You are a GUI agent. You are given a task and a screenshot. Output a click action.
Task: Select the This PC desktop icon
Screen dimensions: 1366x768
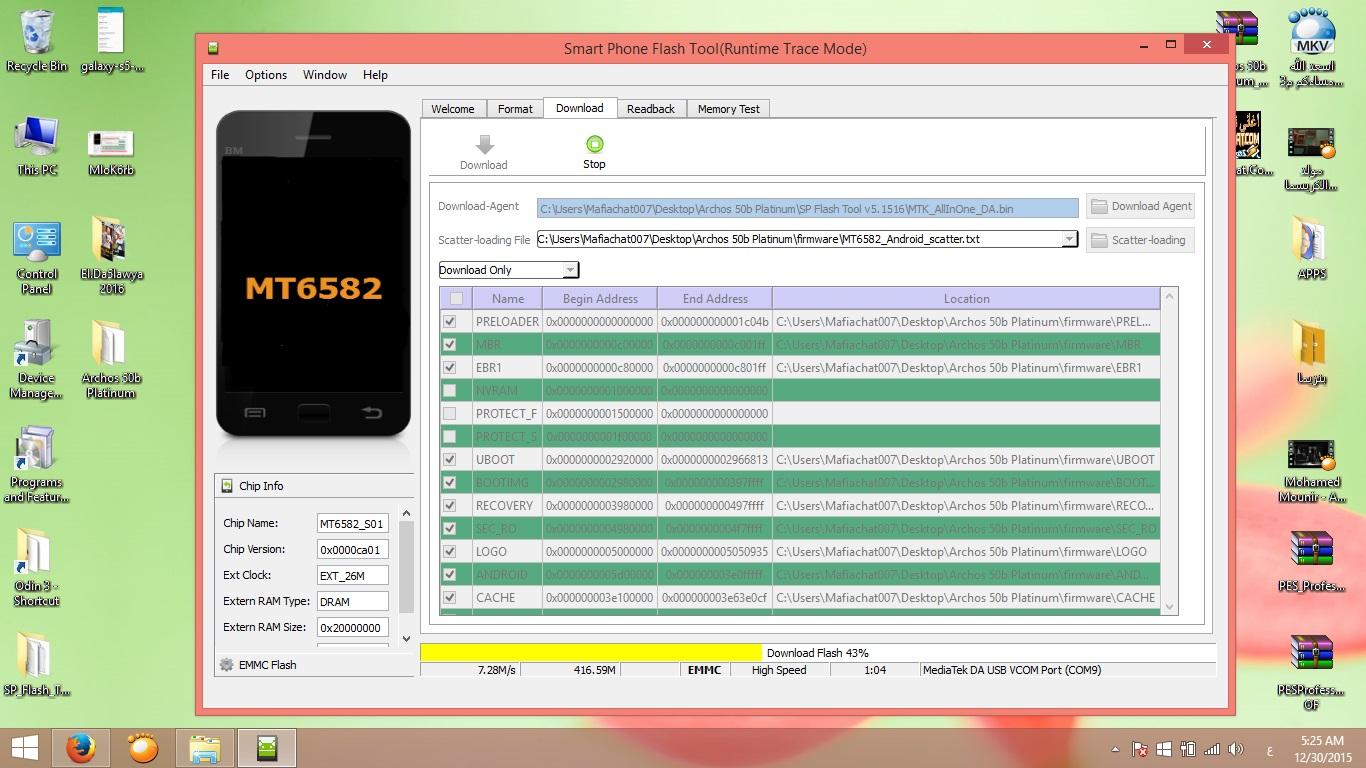tap(37, 136)
